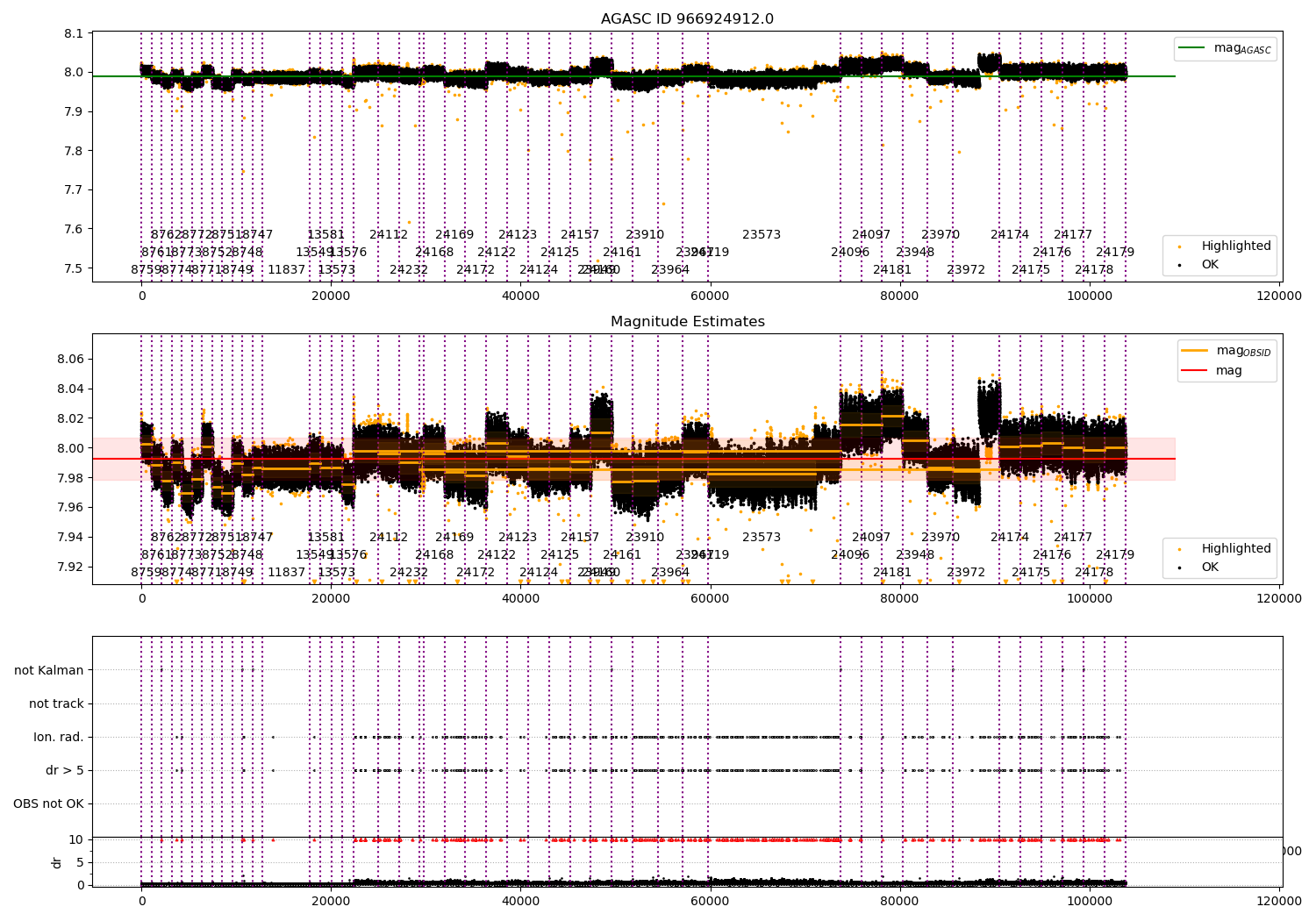The width and height of the screenshot is (1316, 921).
Task: Click obsid label 24172 in Magnitude Estimates plot
Action: pos(476,573)
